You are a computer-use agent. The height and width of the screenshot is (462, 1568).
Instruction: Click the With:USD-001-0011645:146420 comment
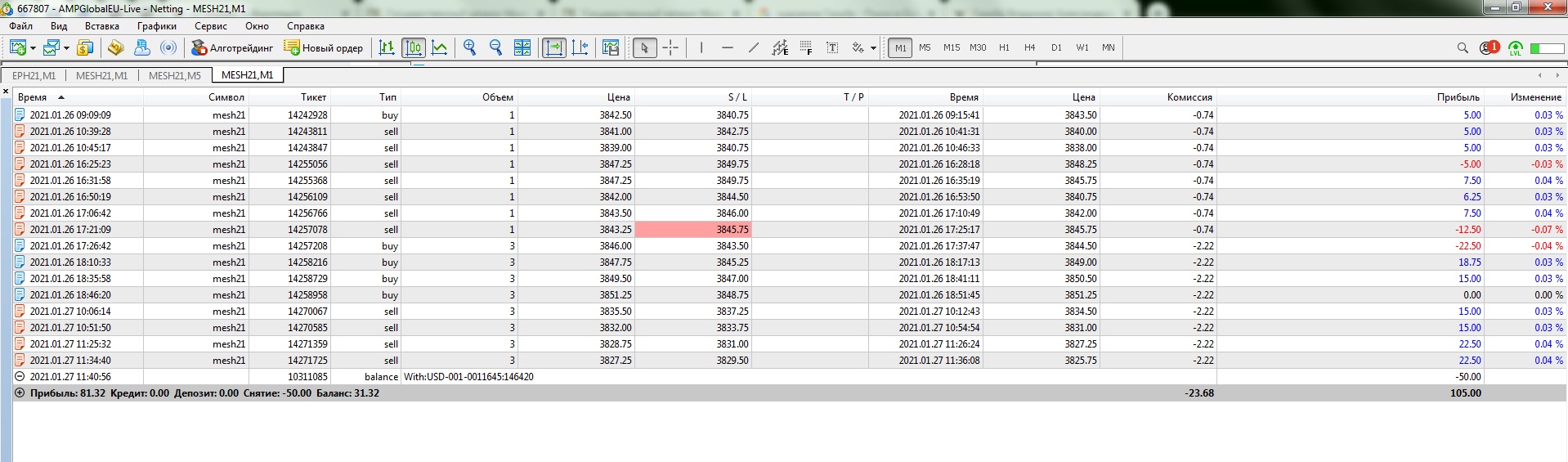click(x=468, y=377)
